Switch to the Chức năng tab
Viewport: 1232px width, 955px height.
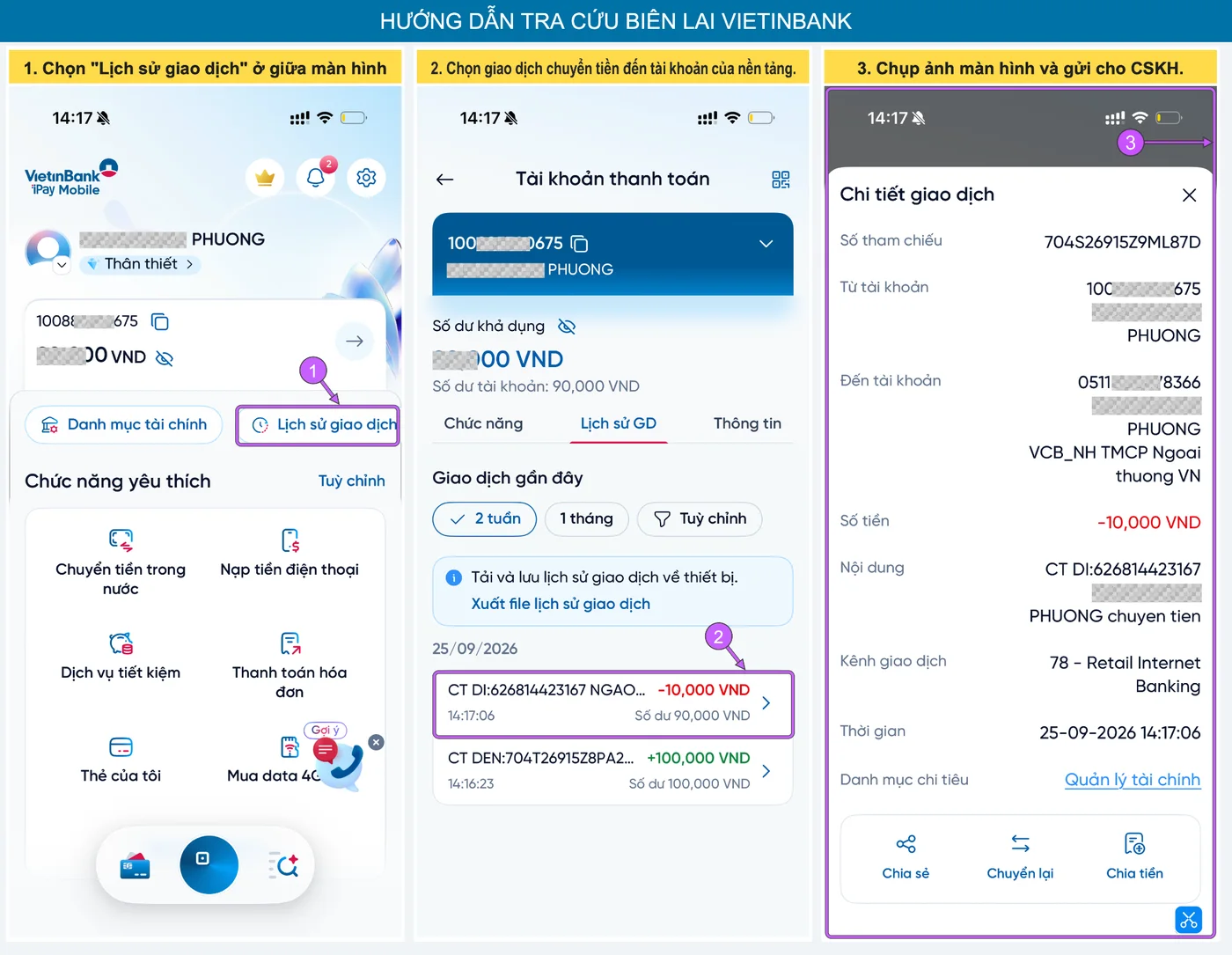pos(483,423)
